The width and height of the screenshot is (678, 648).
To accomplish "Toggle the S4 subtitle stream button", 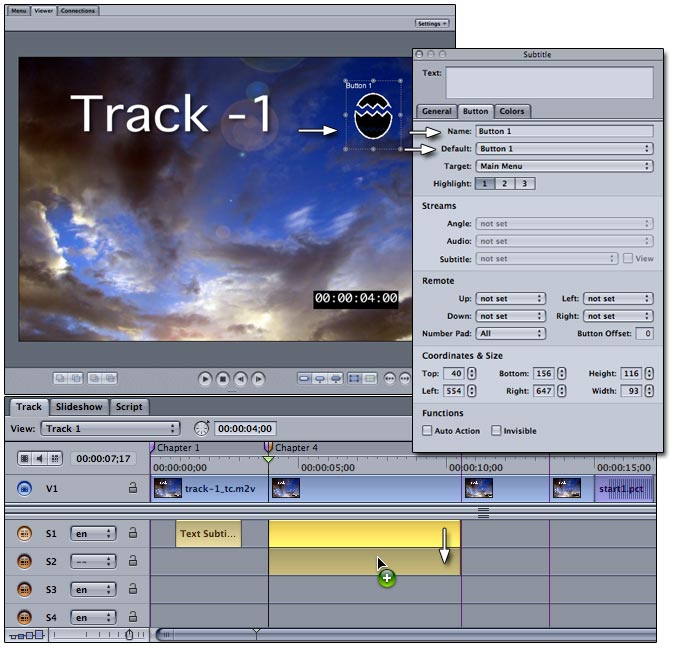I will [x=24, y=617].
